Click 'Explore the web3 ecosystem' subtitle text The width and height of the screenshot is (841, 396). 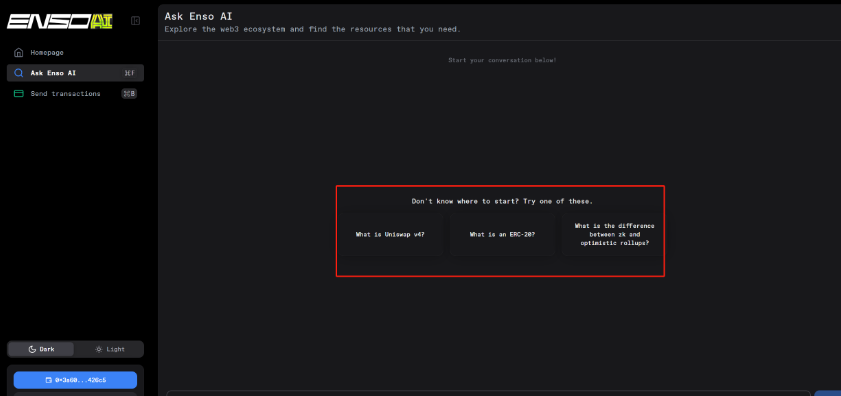tap(312, 29)
